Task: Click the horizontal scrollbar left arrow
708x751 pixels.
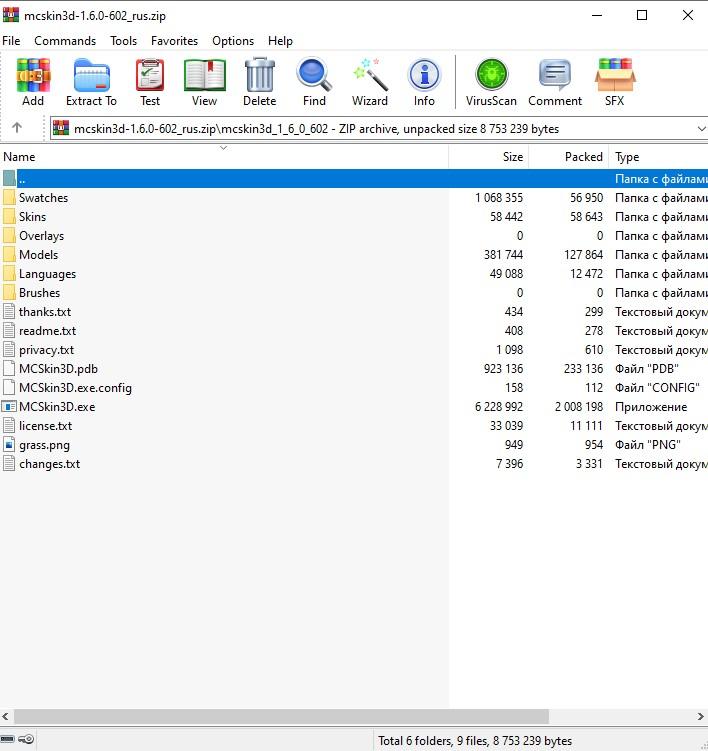Action: coord(6,717)
